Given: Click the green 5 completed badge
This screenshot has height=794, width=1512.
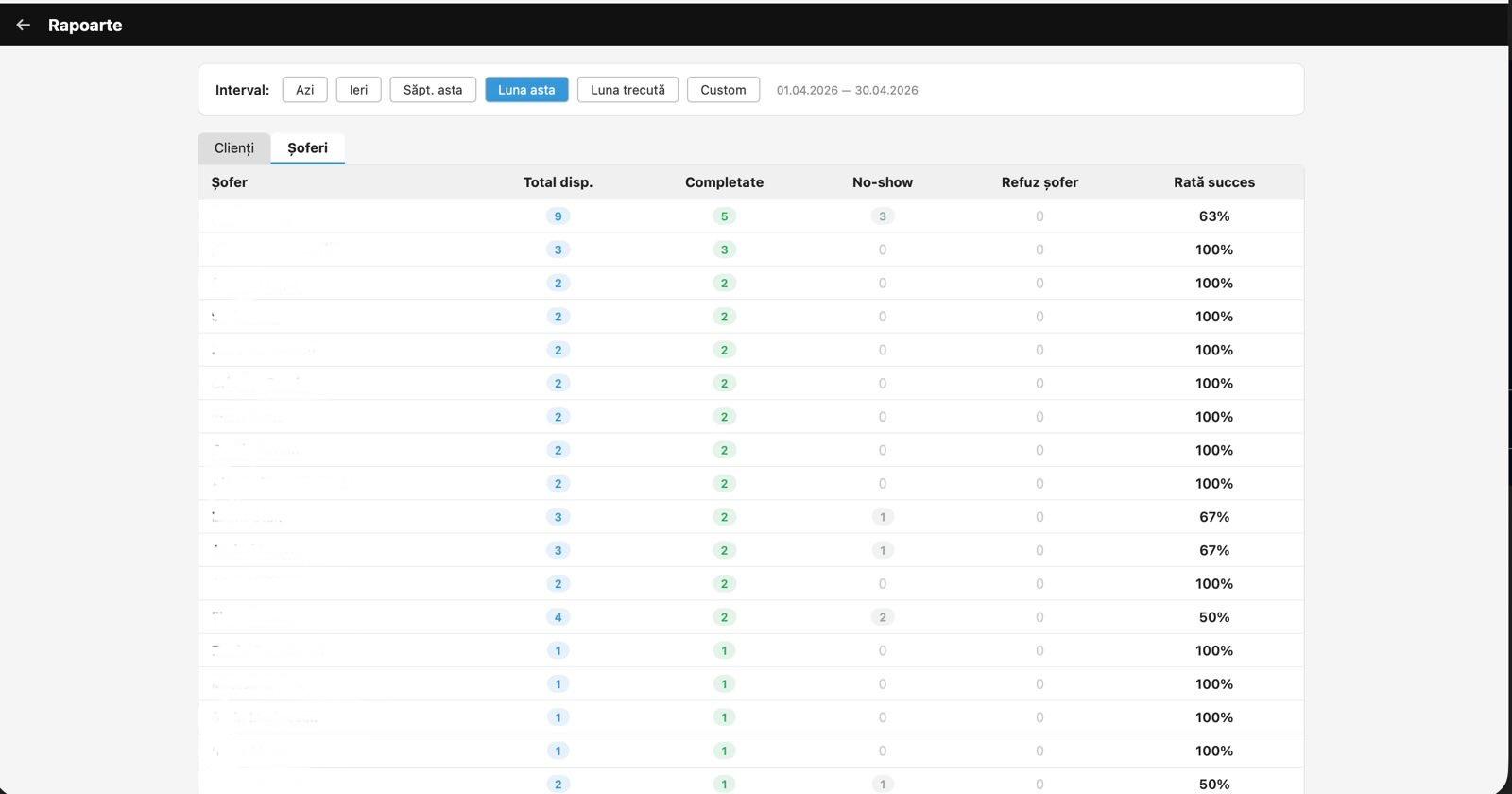Looking at the screenshot, I should pos(724,216).
